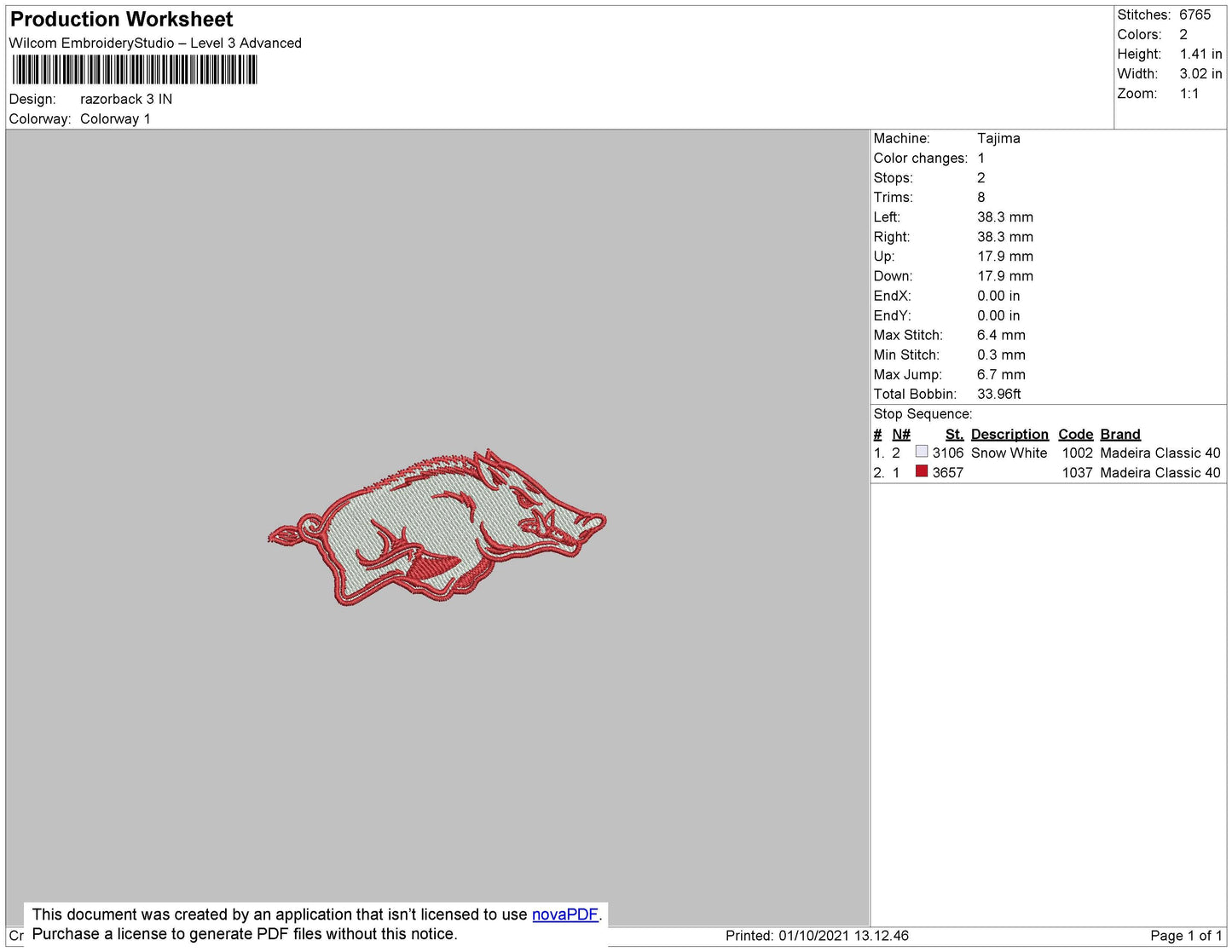
Task: Click the EndX value 0.00 in
Action: (x=998, y=296)
